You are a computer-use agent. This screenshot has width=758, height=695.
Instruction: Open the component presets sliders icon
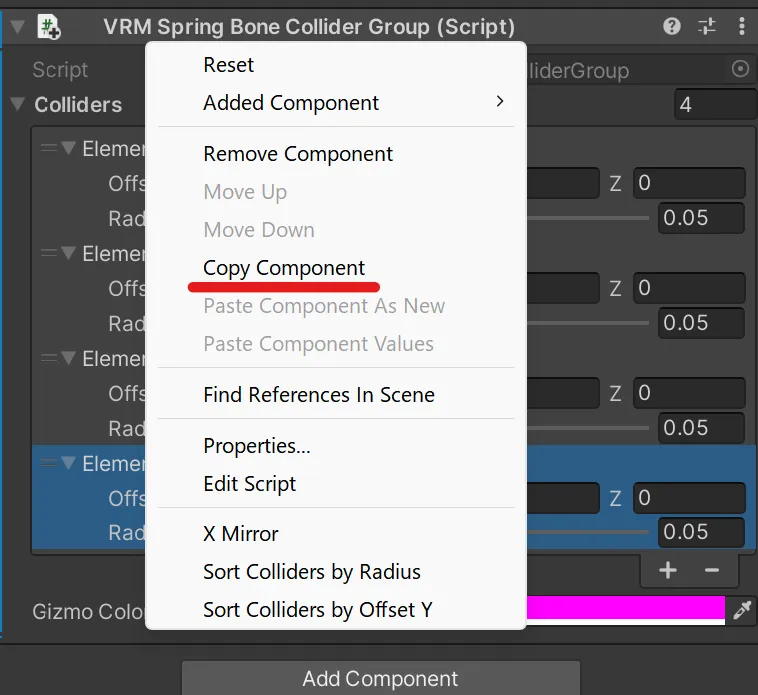tap(707, 26)
